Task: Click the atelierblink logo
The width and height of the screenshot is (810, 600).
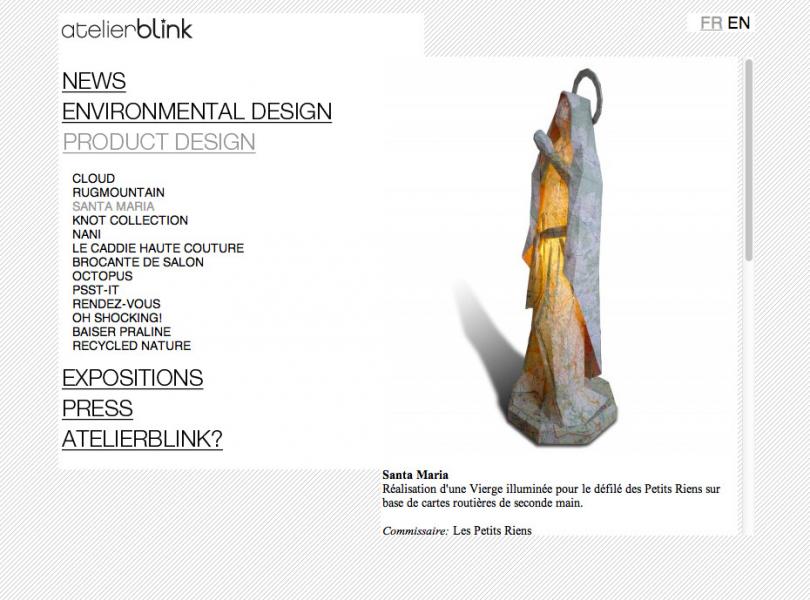Action: coord(127,29)
